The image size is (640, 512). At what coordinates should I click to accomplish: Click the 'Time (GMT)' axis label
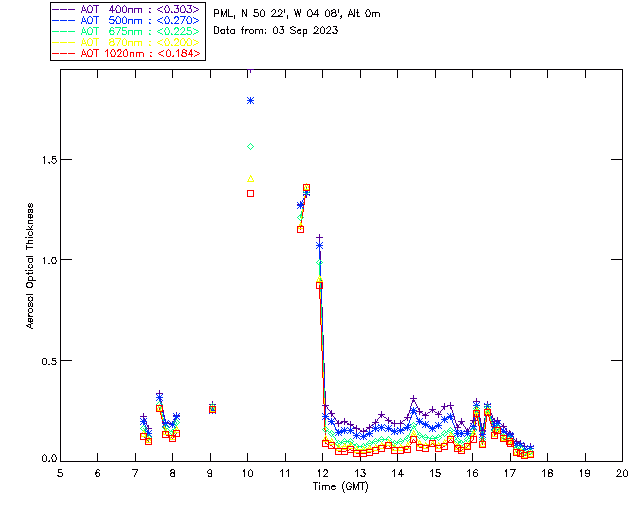(x=340, y=486)
